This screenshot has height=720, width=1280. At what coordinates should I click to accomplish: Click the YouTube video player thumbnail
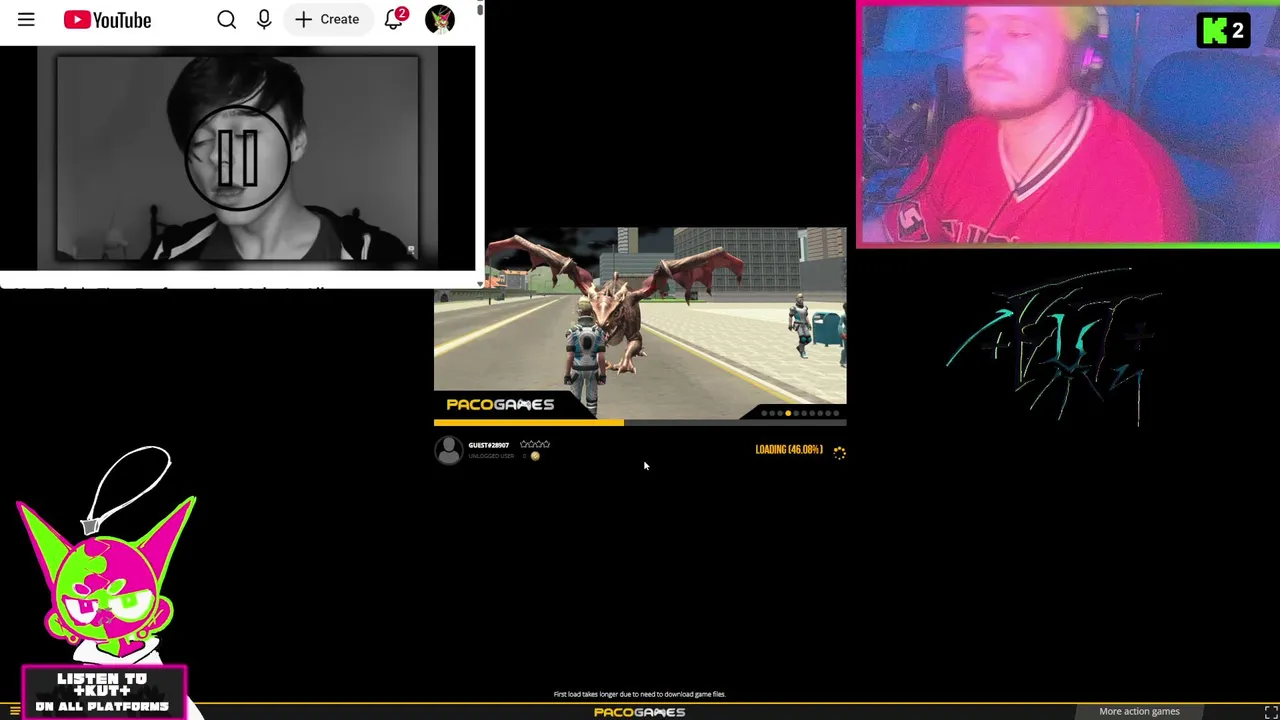(x=238, y=160)
